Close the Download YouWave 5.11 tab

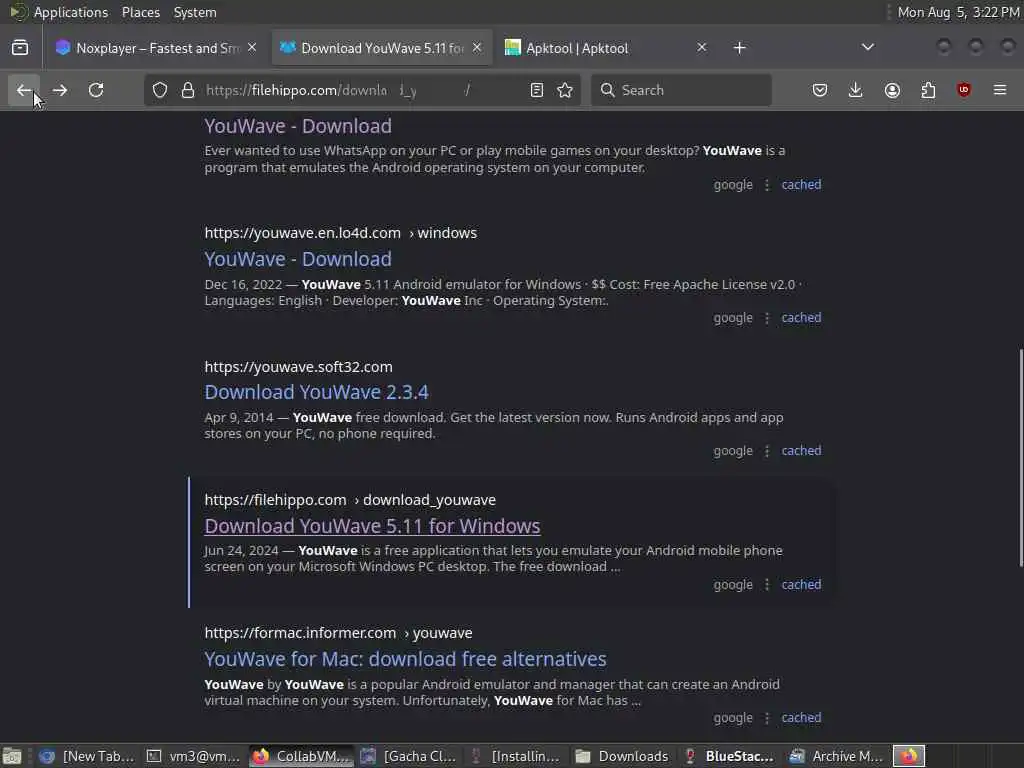[x=477, y=48]
